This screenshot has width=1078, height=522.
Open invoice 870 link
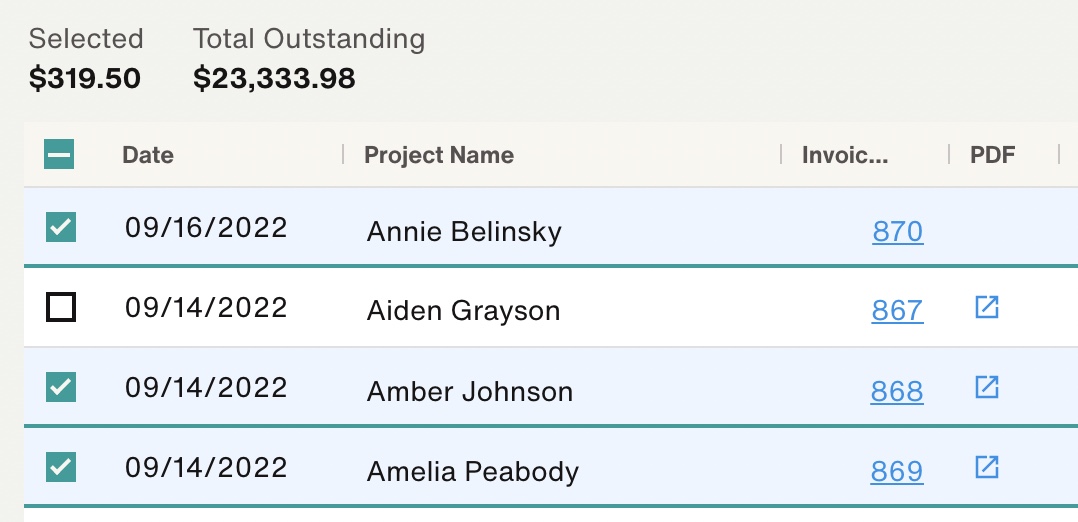[897, 231]
